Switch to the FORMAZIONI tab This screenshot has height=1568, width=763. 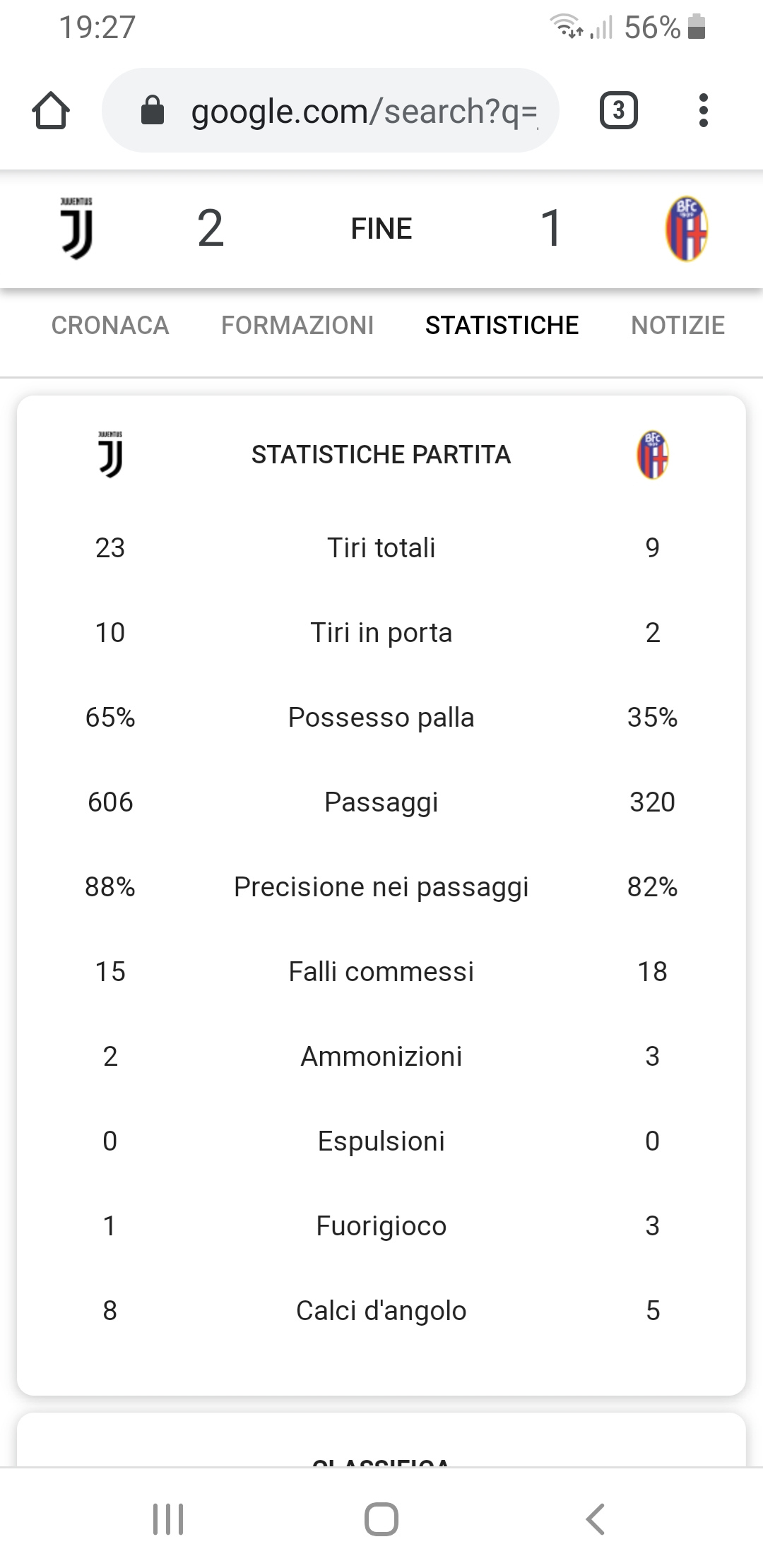(297, 326)
